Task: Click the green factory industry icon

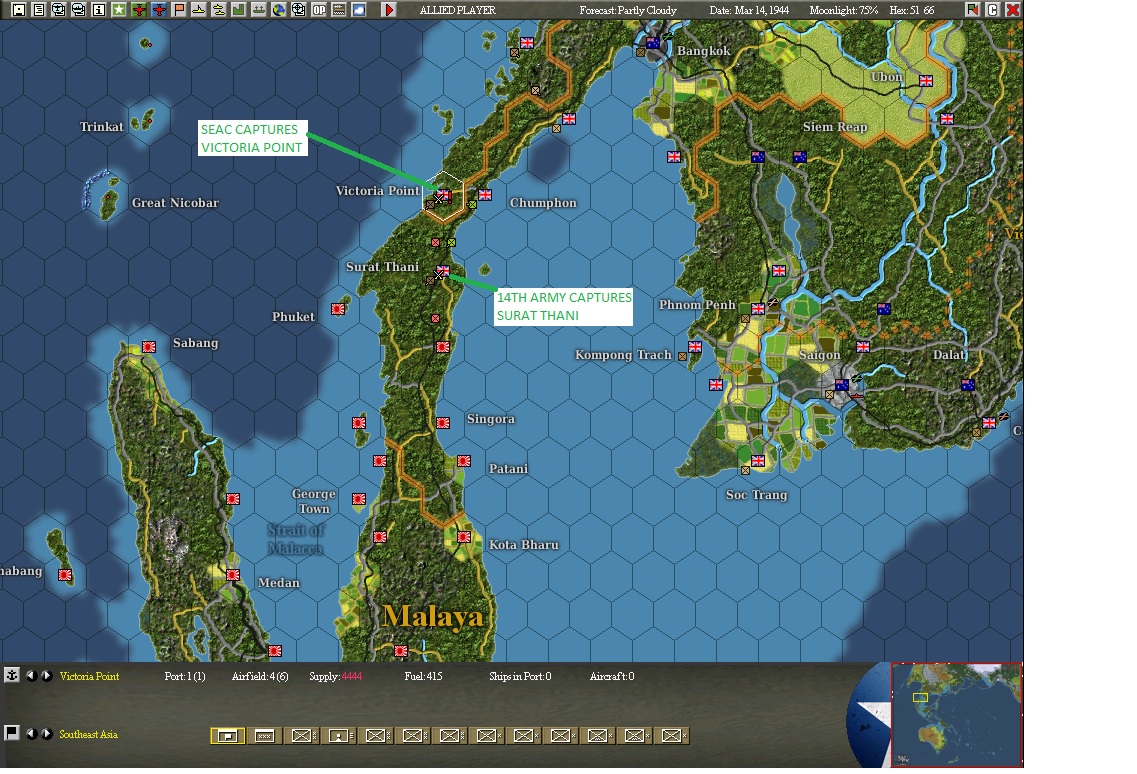Action: [239, 10]
